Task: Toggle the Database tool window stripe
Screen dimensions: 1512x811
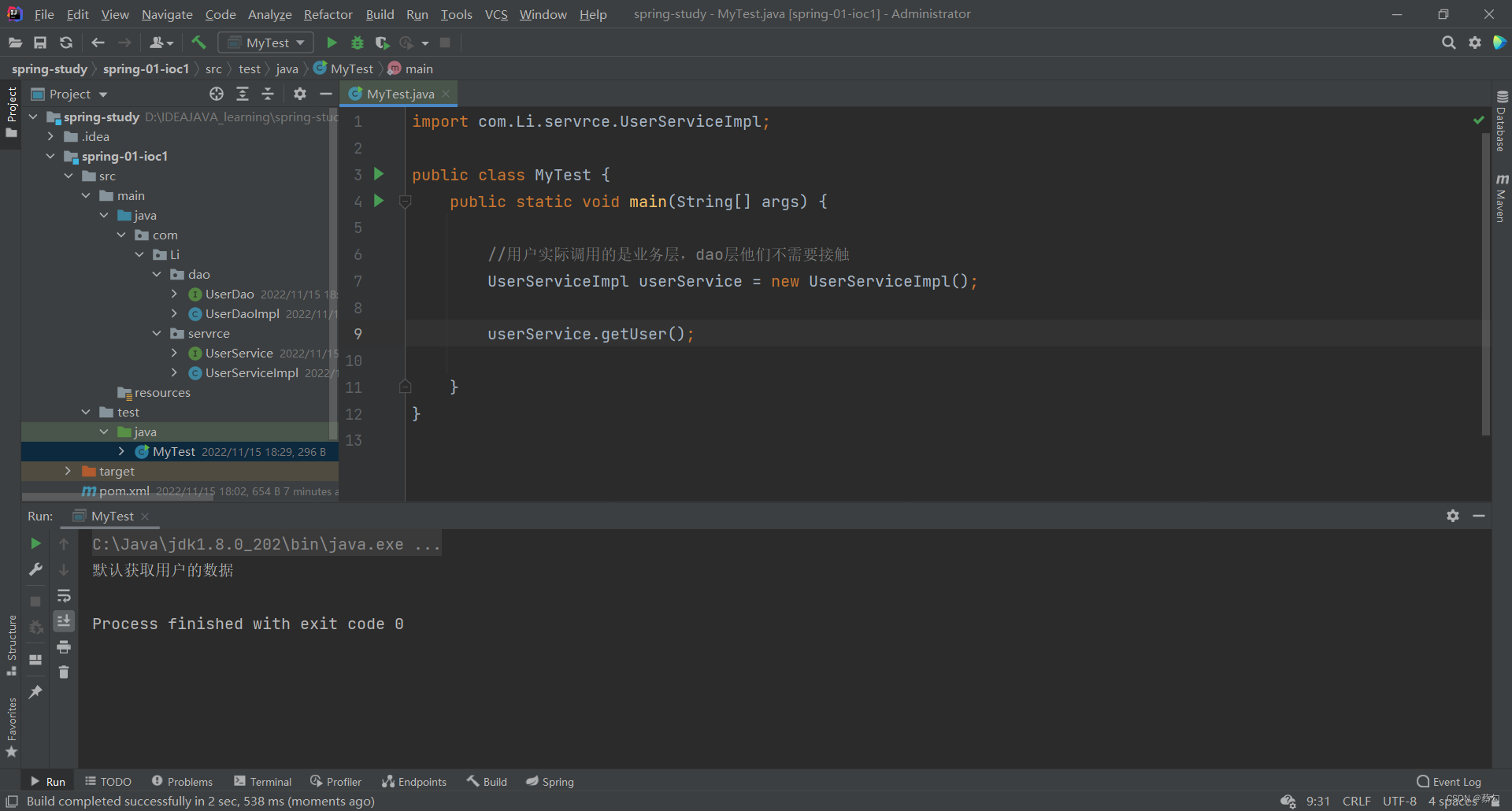Action: [x=1502, y=120]
